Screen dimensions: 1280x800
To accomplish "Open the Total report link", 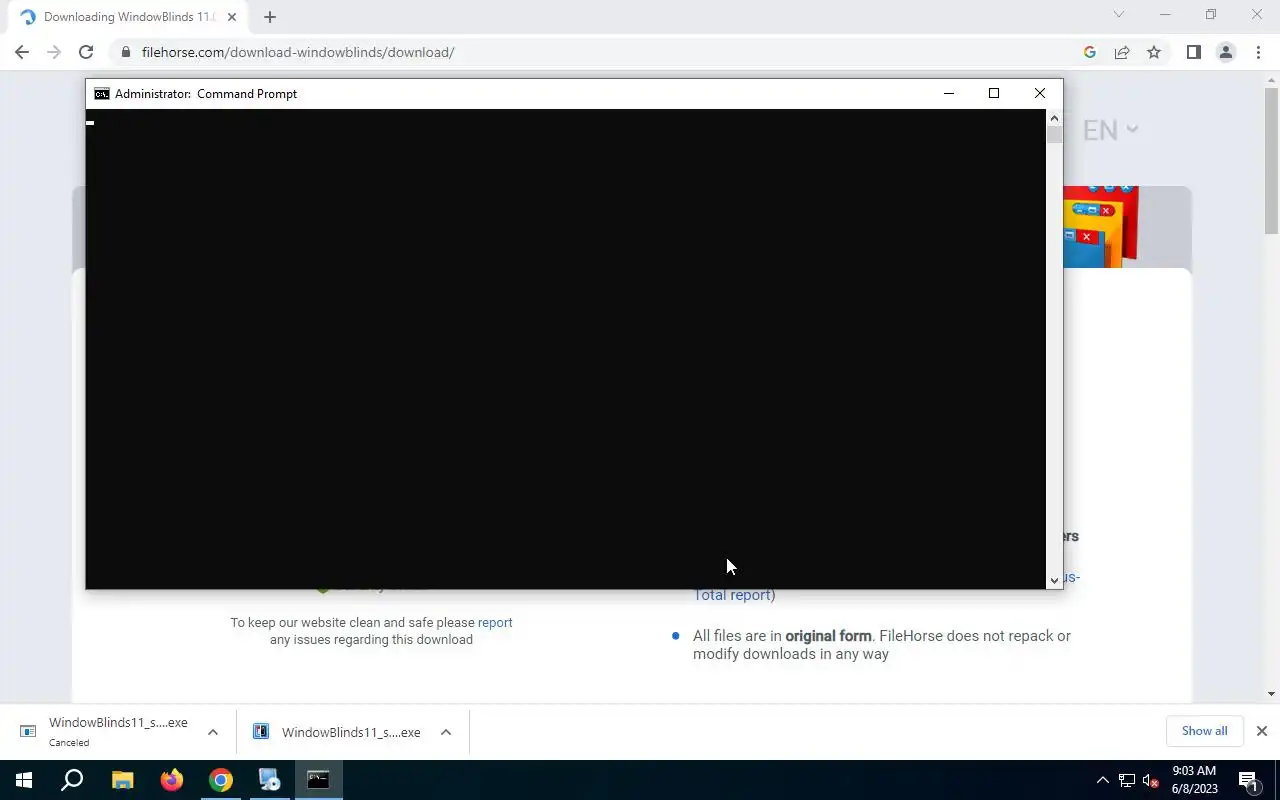I will 732,595.
